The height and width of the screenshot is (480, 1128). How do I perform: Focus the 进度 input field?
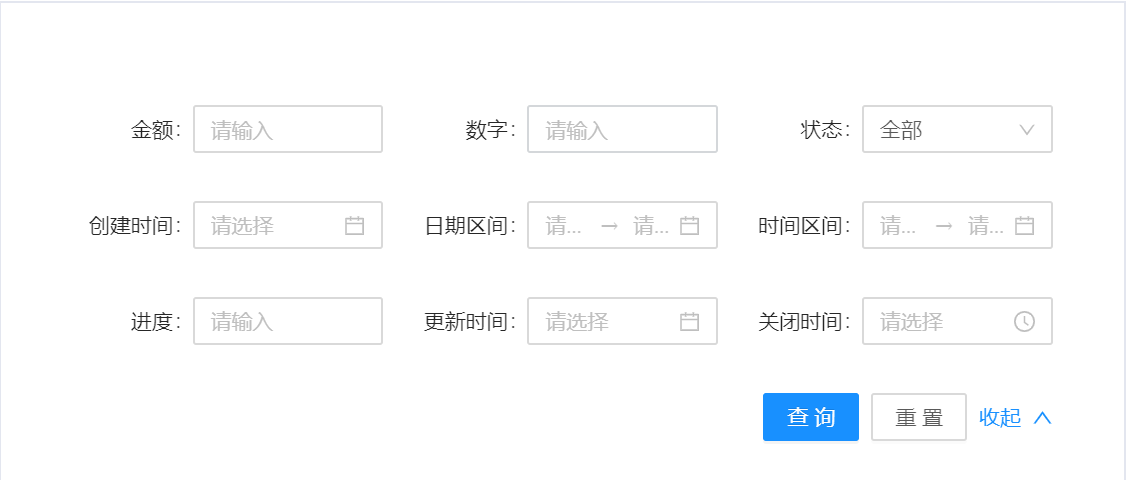click(288, 321)
